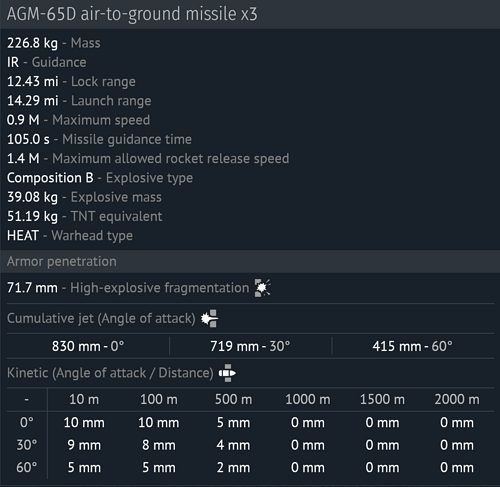Click the high-explosive fragmentation explosion icon
500x487 pixels.
point(263,288)
